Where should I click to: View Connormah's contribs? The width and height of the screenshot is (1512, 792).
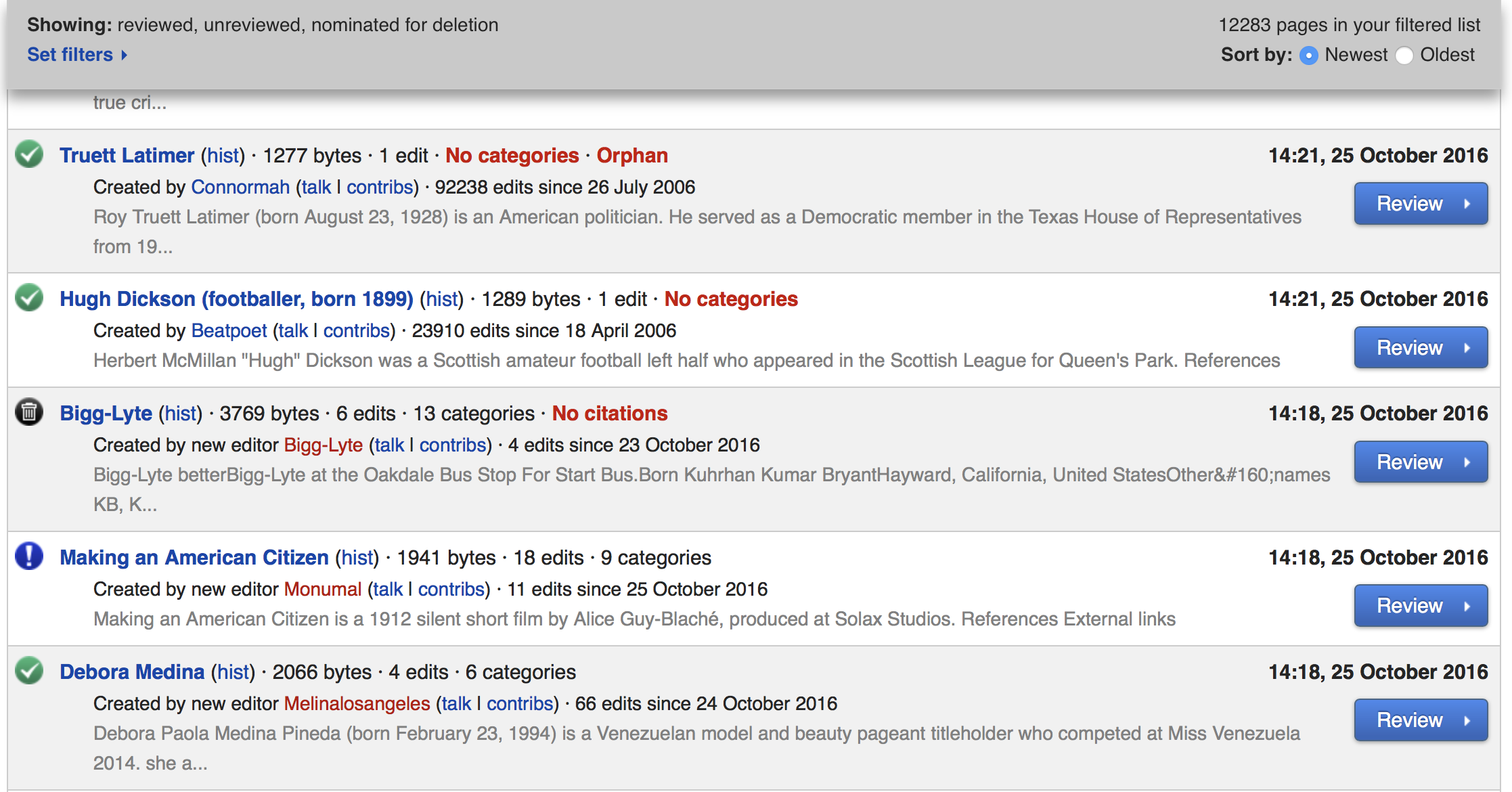tap(380, 187)
